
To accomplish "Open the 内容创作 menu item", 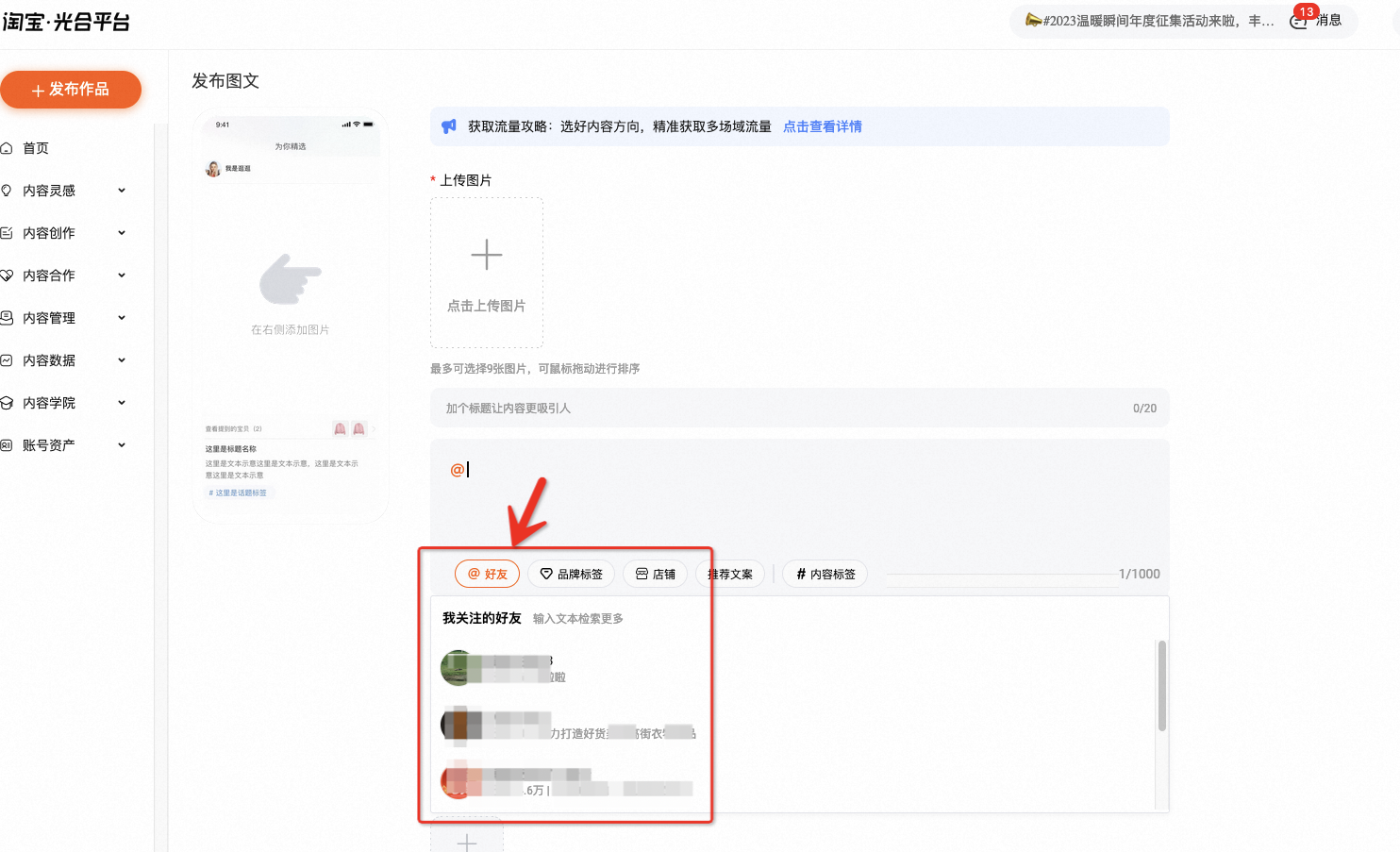I will pyautogui.click(x=49, y=233).
